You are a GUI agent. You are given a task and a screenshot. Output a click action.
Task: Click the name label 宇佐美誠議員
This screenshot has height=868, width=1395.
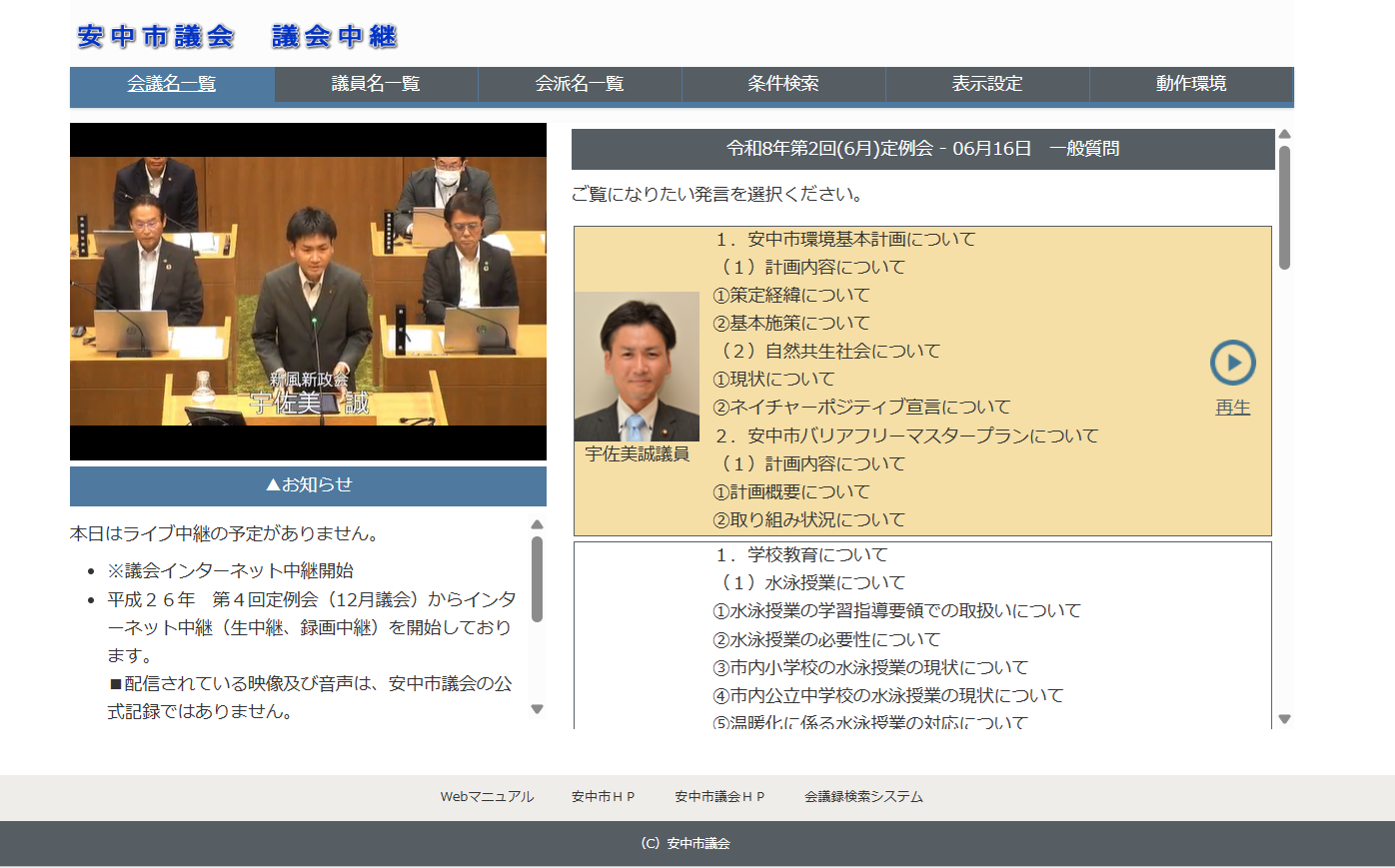click(637, 454)
